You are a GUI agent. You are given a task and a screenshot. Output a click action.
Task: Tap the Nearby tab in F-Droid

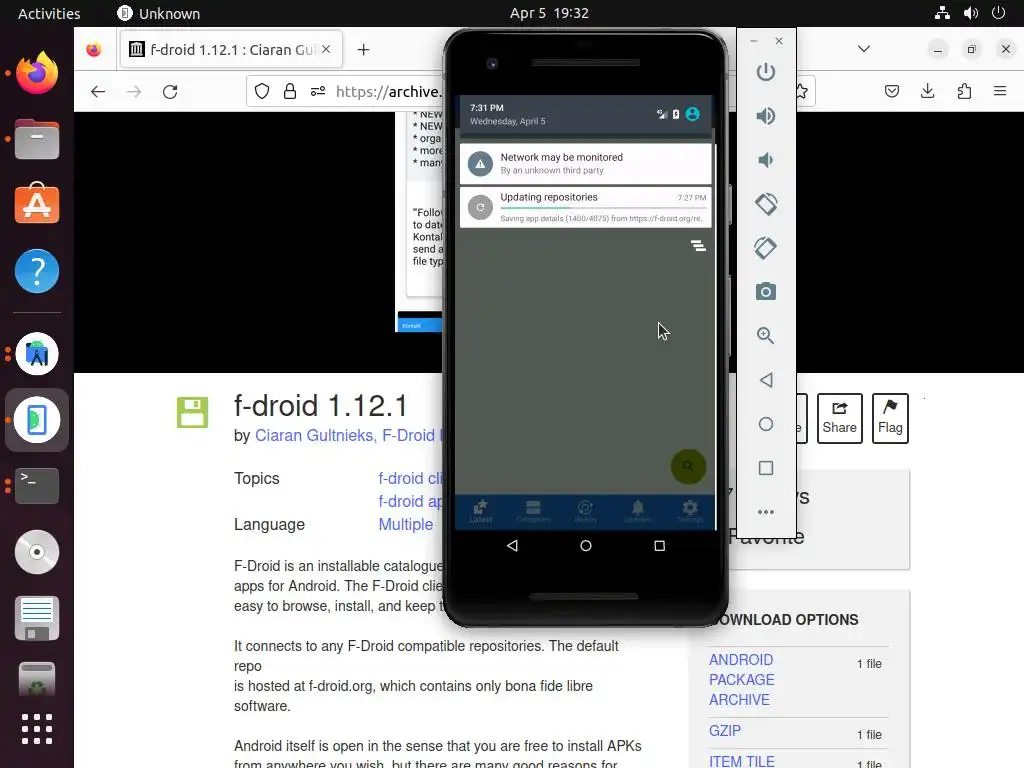click(x=585, y=511)
